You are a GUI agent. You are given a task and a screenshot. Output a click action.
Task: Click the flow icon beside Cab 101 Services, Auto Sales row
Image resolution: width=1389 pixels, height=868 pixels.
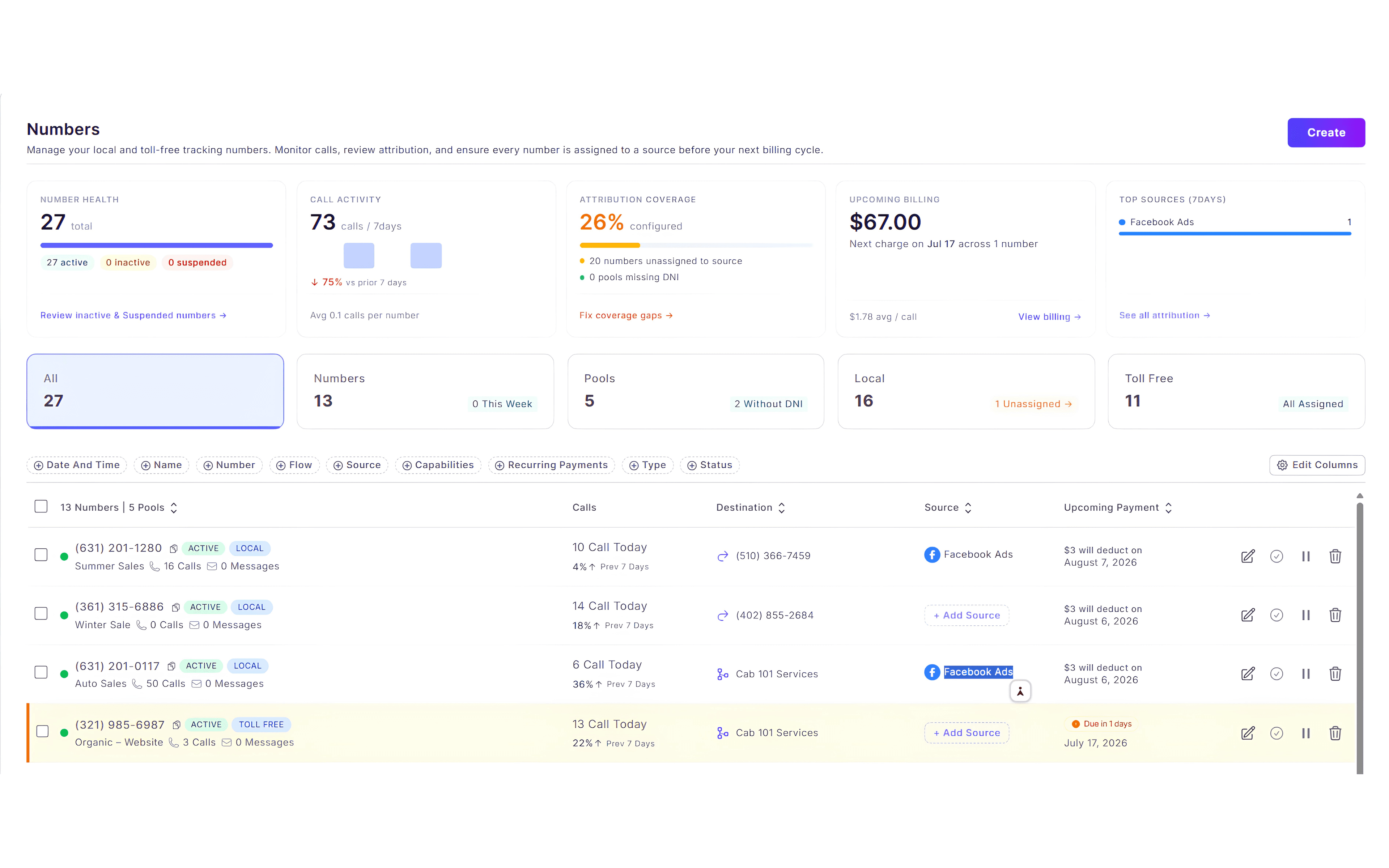click(723, 674)
